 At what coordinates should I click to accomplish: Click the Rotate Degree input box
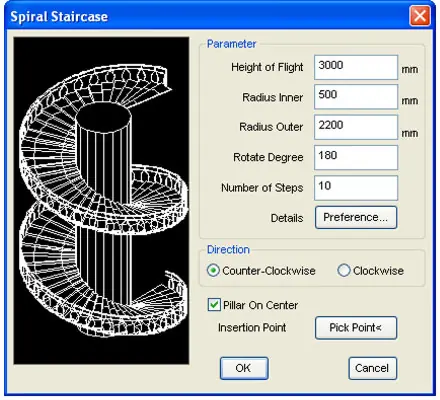click(x=356, y=157)
